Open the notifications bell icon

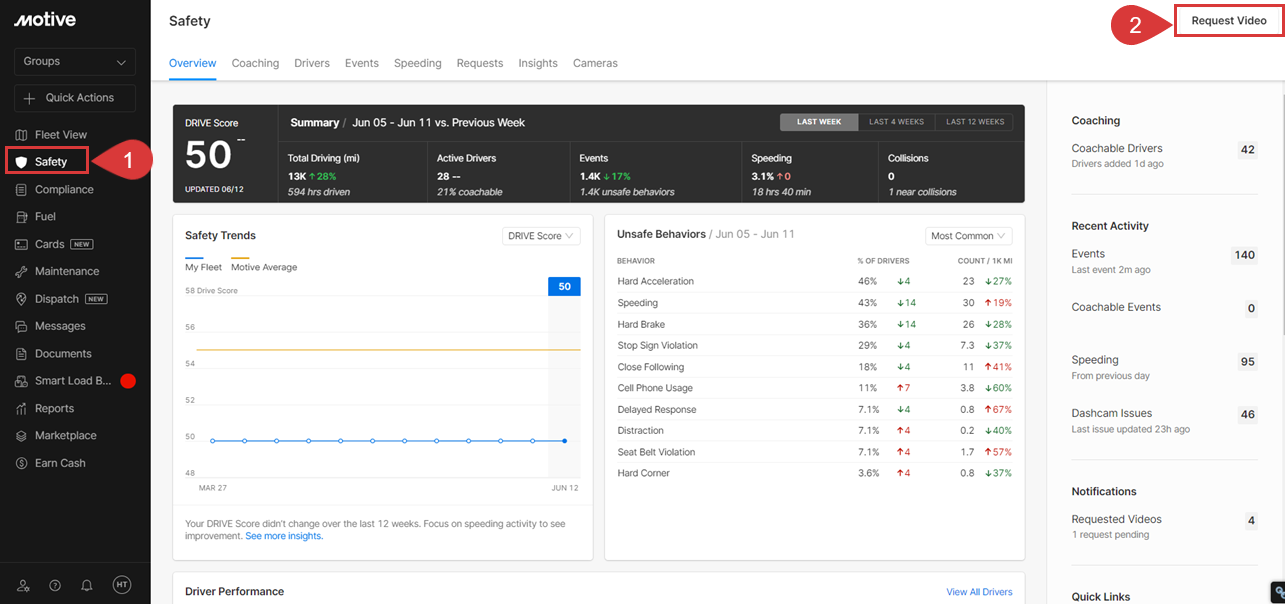(x=87, y=586)
